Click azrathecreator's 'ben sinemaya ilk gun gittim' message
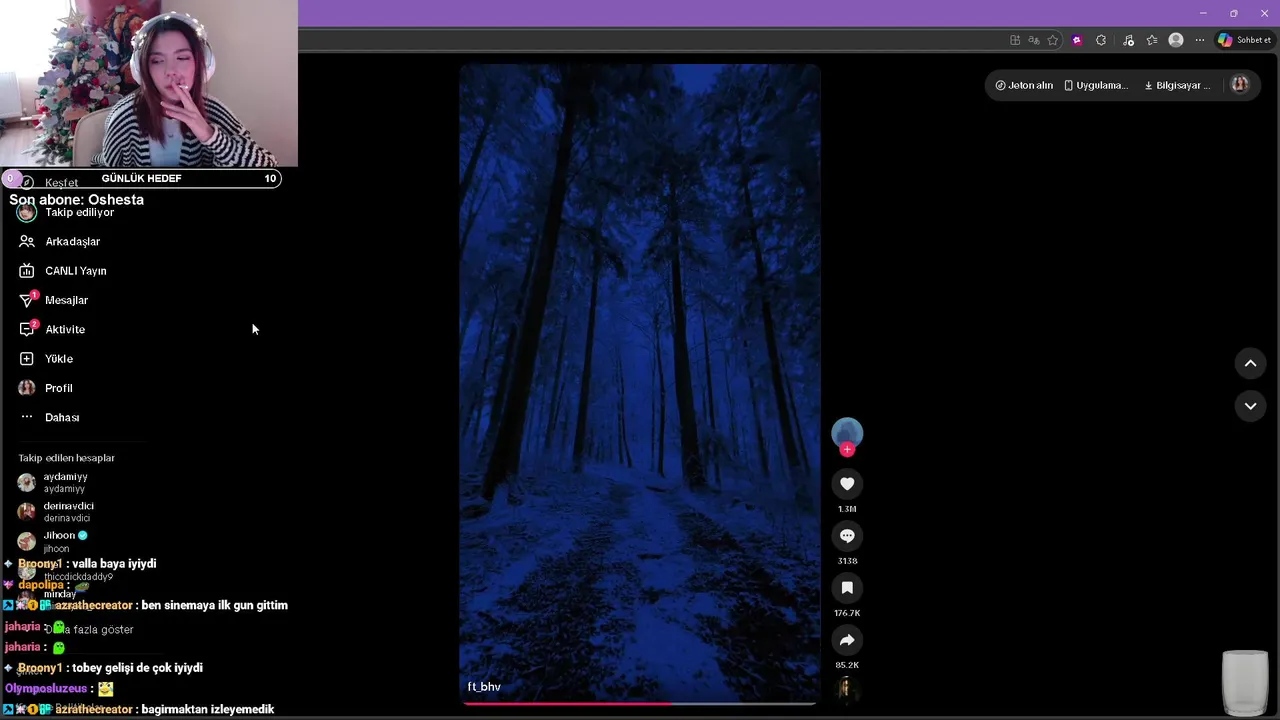 click(215, 606)
